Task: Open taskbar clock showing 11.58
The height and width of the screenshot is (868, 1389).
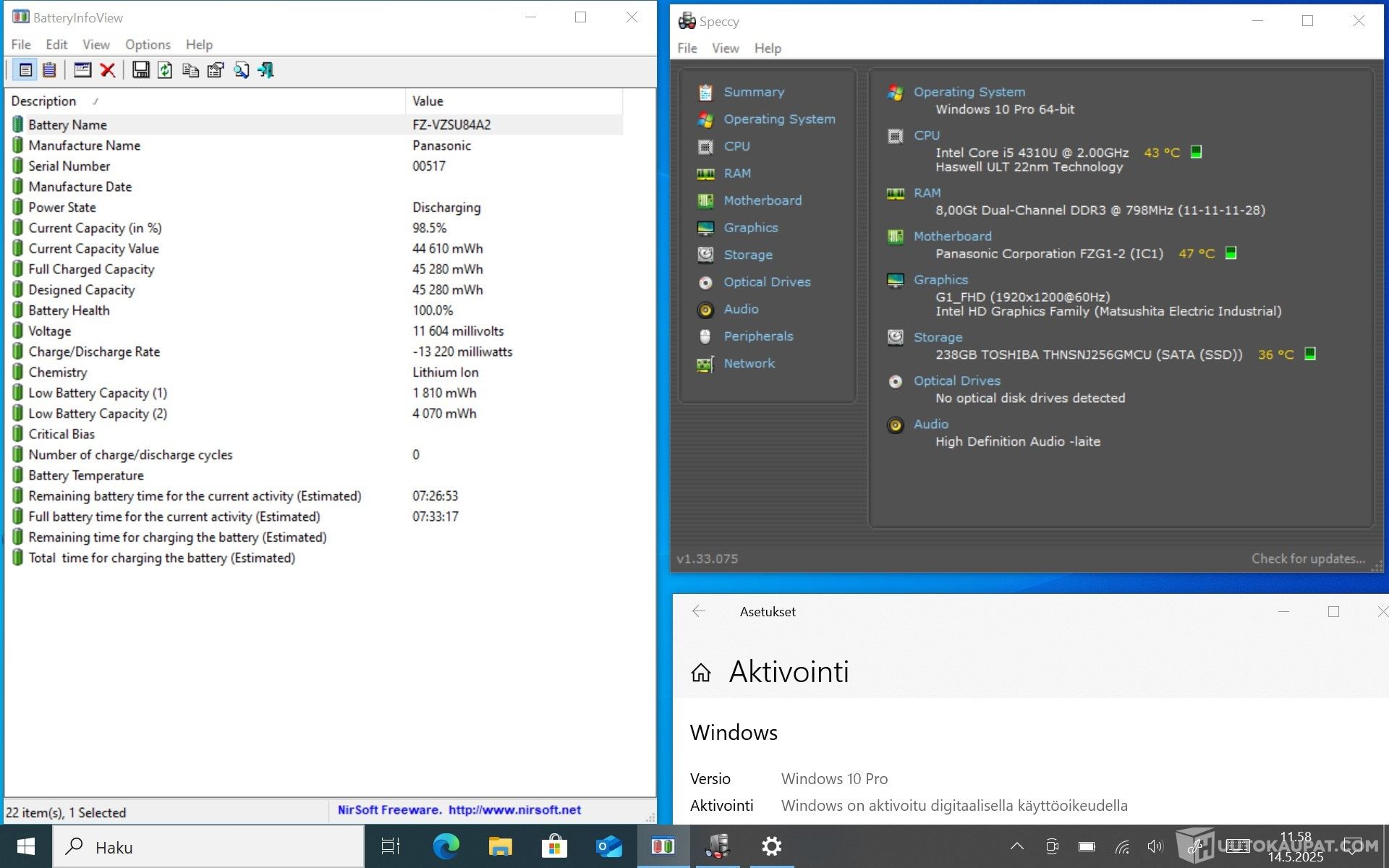Action: [1296, 847]
